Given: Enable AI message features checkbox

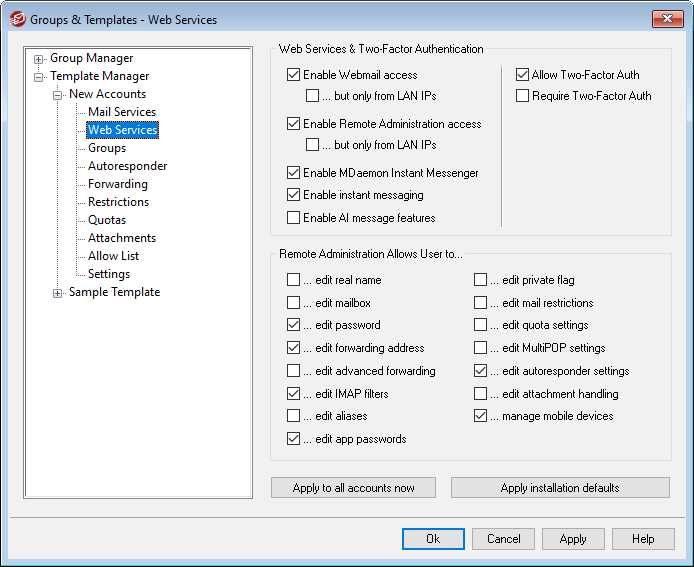Looking at the screenshot, I should coord(293,218).
